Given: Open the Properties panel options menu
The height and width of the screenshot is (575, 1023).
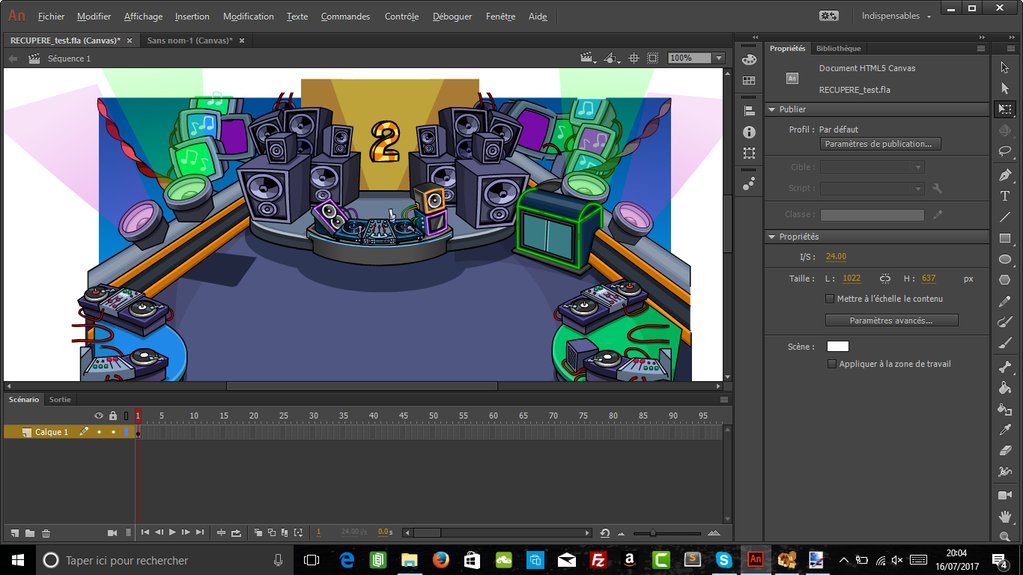Looking at the screenshot, I should pyautogui.click(x=981, y=48).
